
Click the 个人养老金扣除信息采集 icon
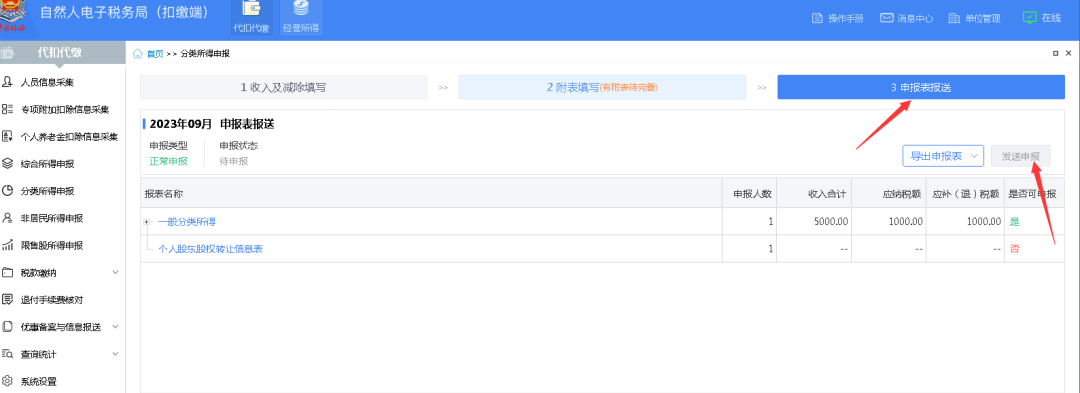coord(8,136)
